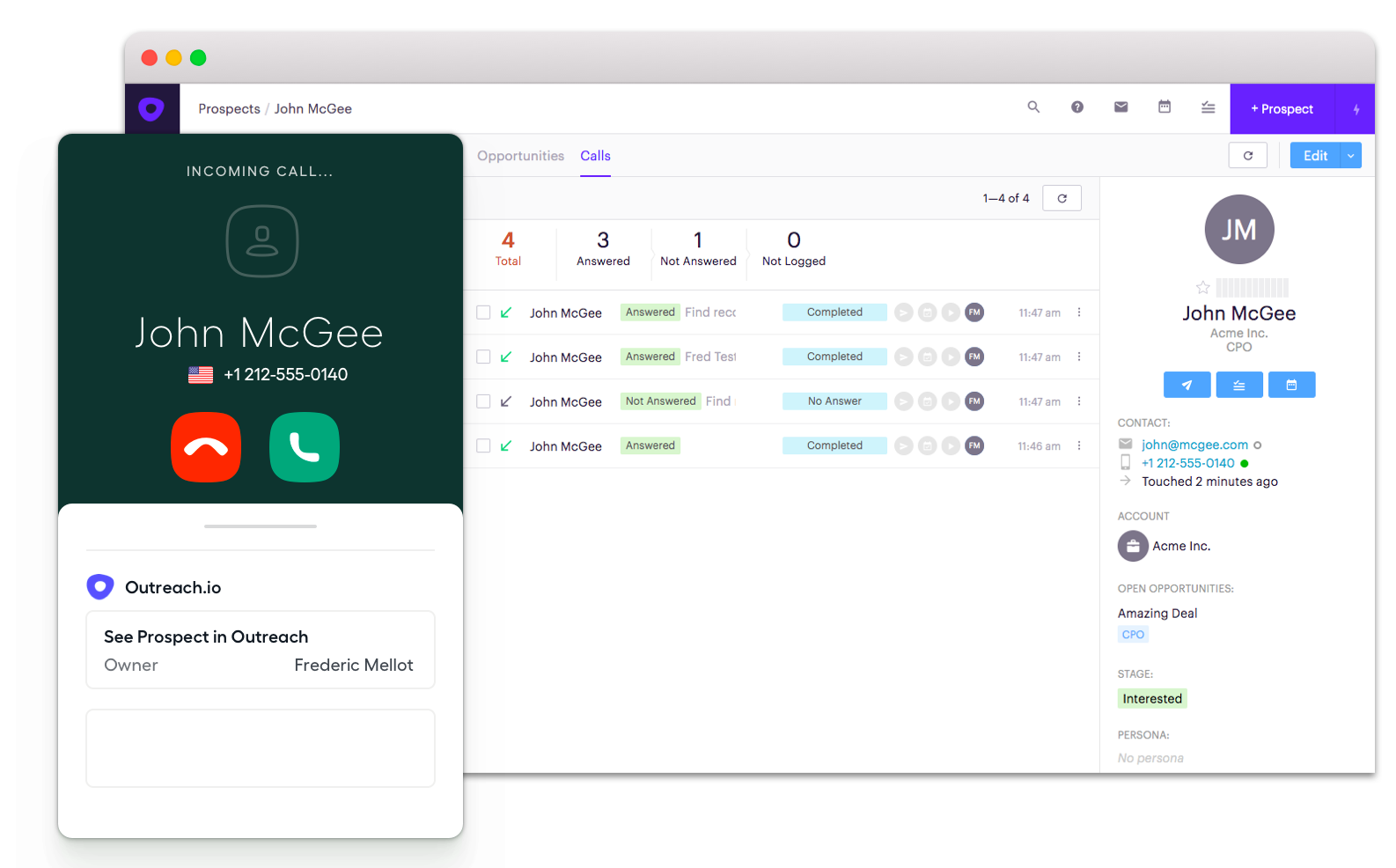Filter calls by Answered count
Screen dimensions: 1396x868
603,249
